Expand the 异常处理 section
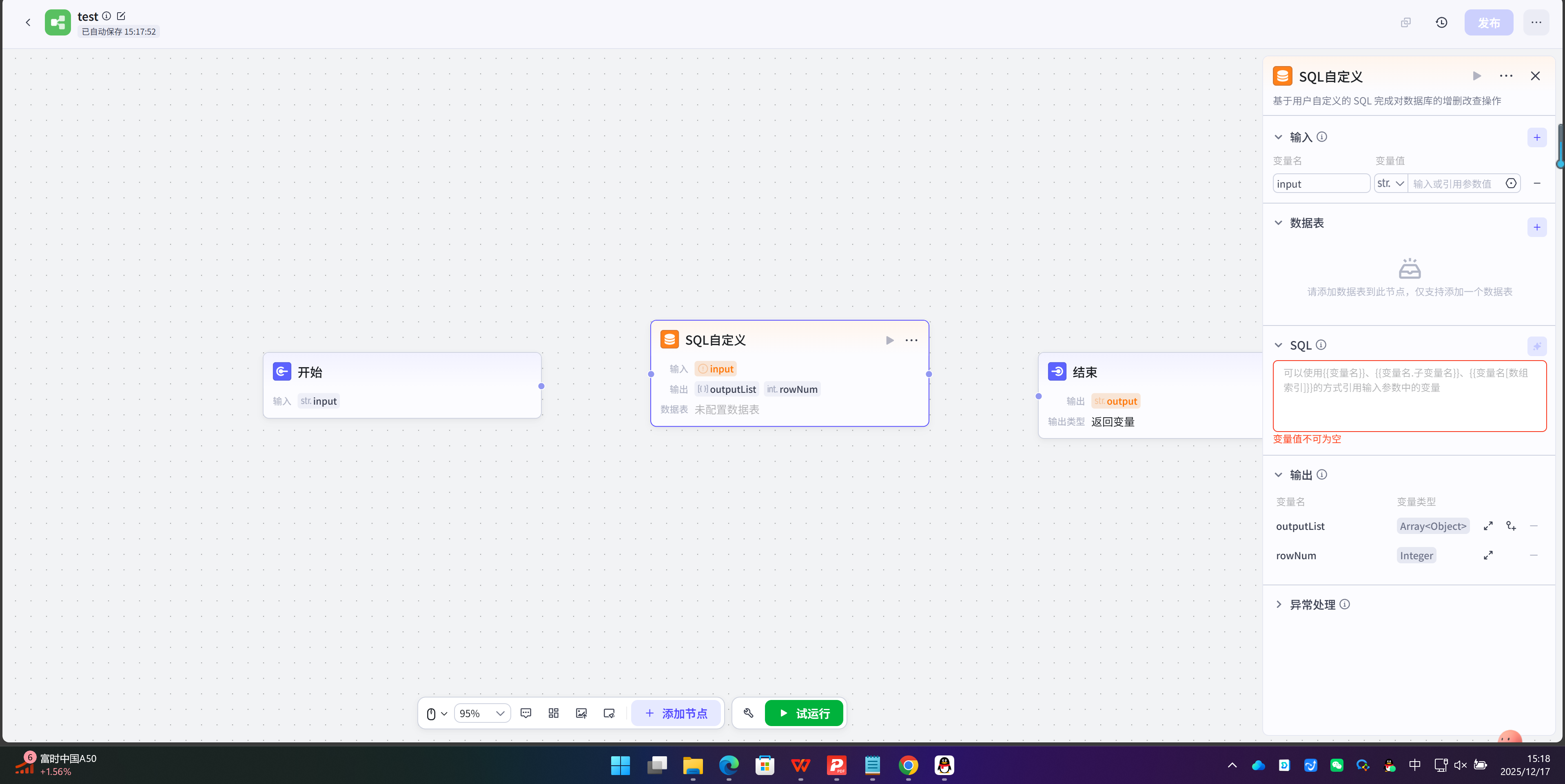 pyautogui.click(x=1278, y=604)
